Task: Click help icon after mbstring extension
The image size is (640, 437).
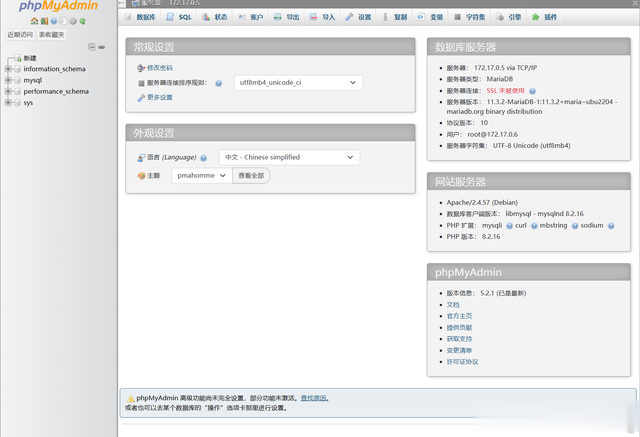Action: point(575,226)
